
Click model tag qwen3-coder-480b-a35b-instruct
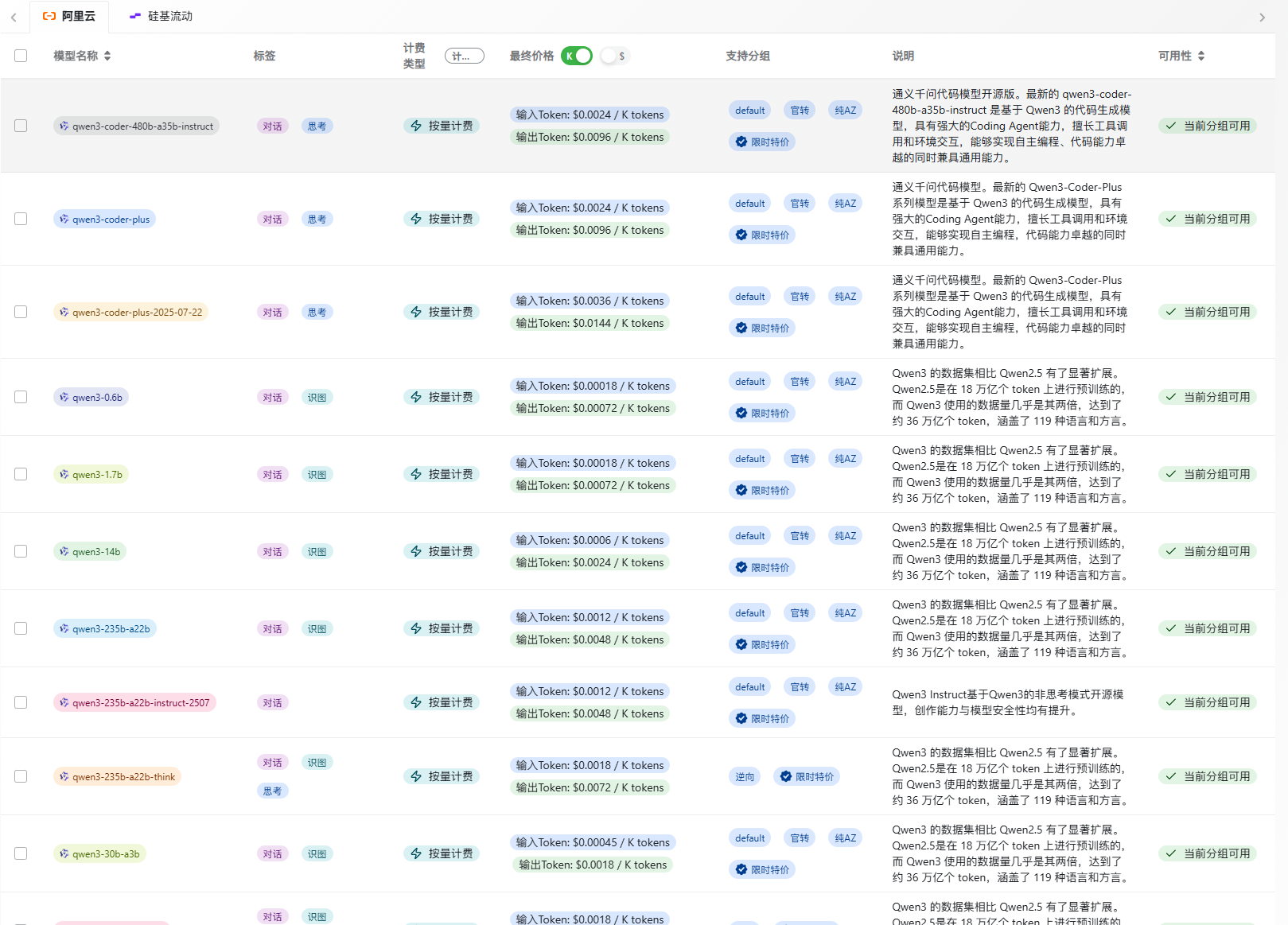click(x=136, y=126)
